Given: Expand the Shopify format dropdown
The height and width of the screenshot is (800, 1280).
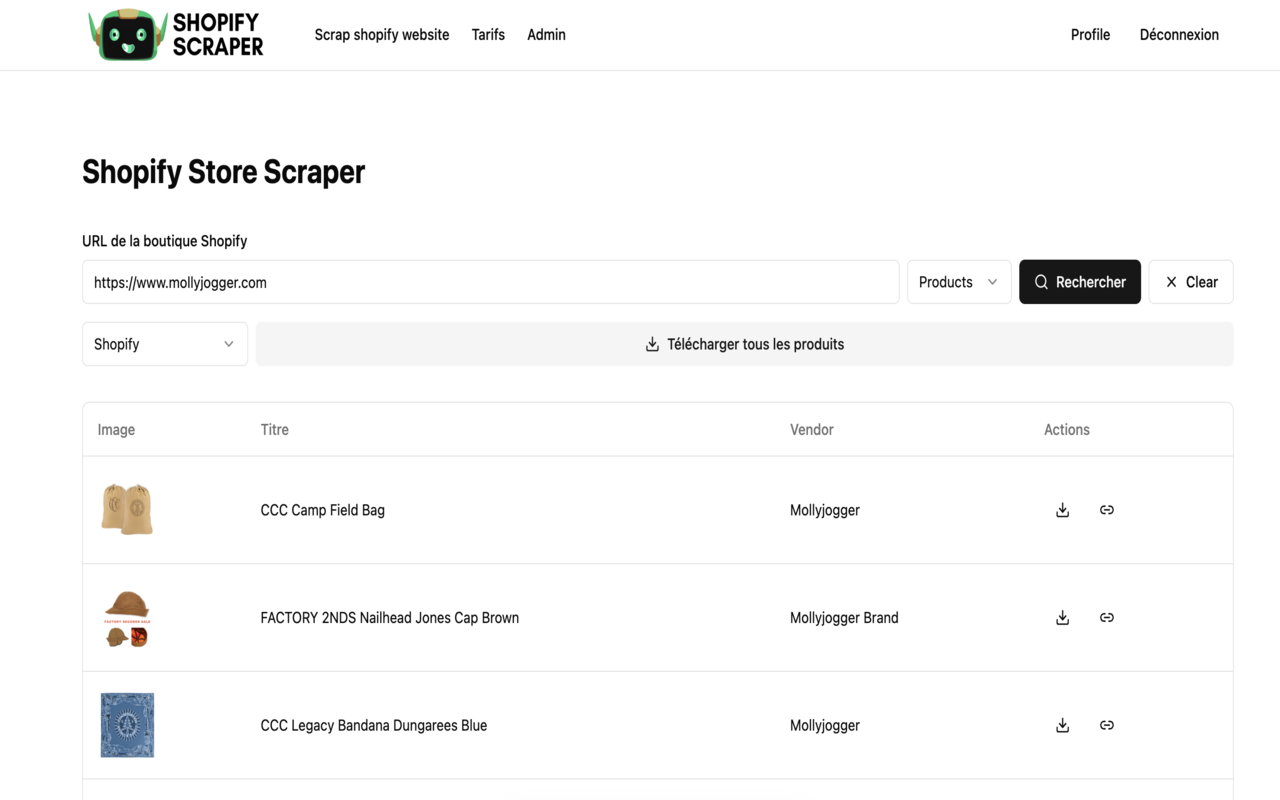Looking at the screenshot, I should 165,344.
